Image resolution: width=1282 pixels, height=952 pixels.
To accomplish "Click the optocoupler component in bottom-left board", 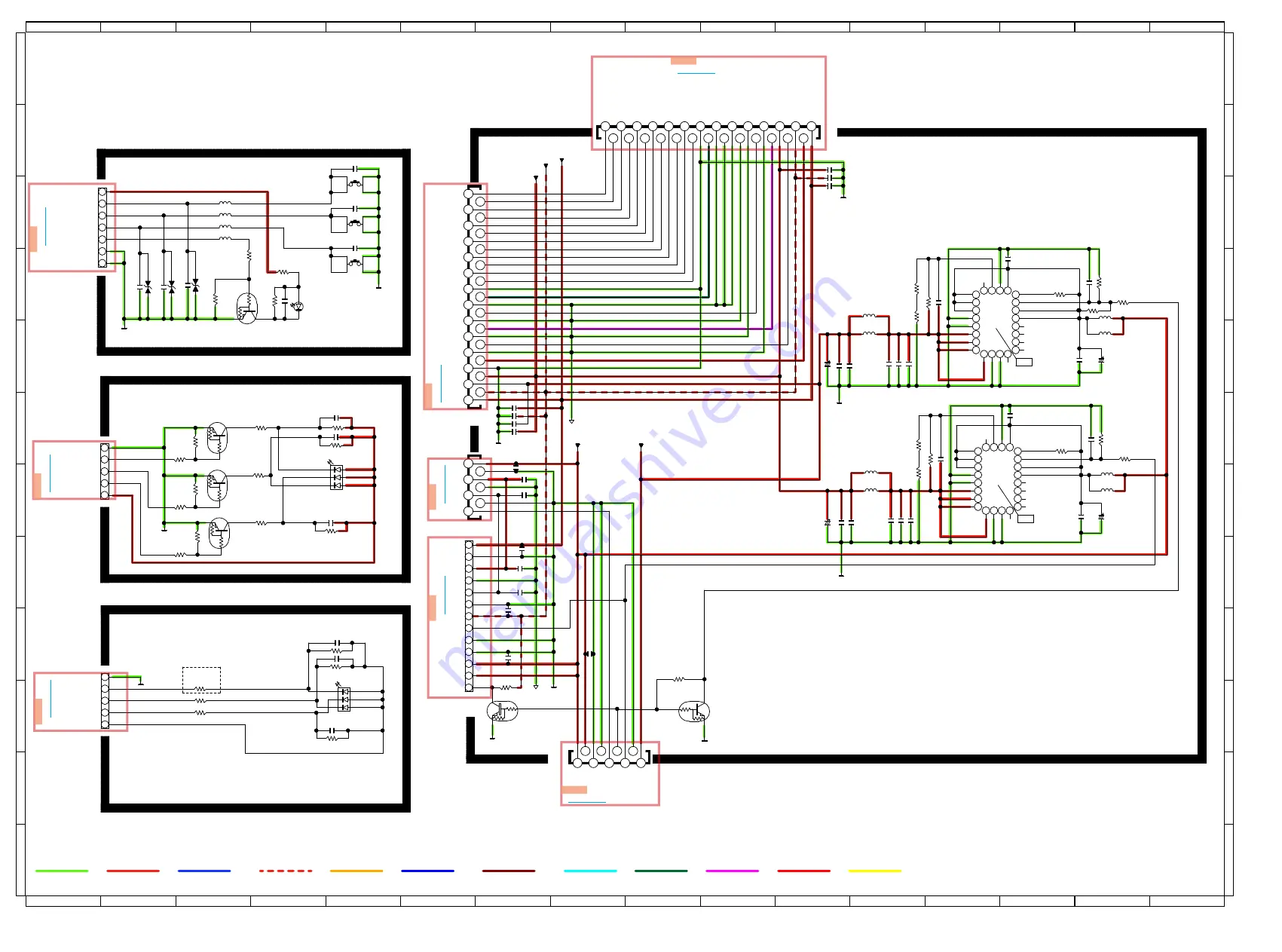I will 344,699.
